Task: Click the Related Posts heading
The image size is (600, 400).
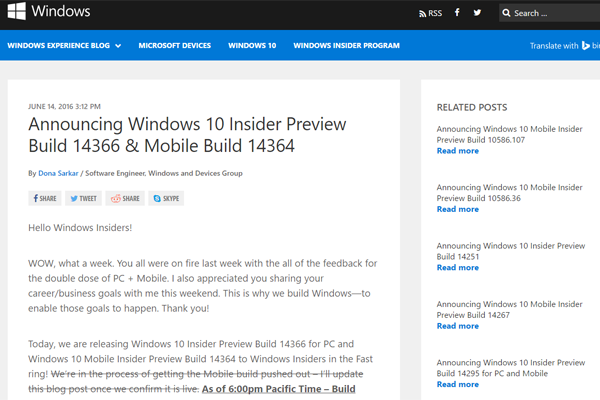Action: pyautogui.click(x=472, y=108)
